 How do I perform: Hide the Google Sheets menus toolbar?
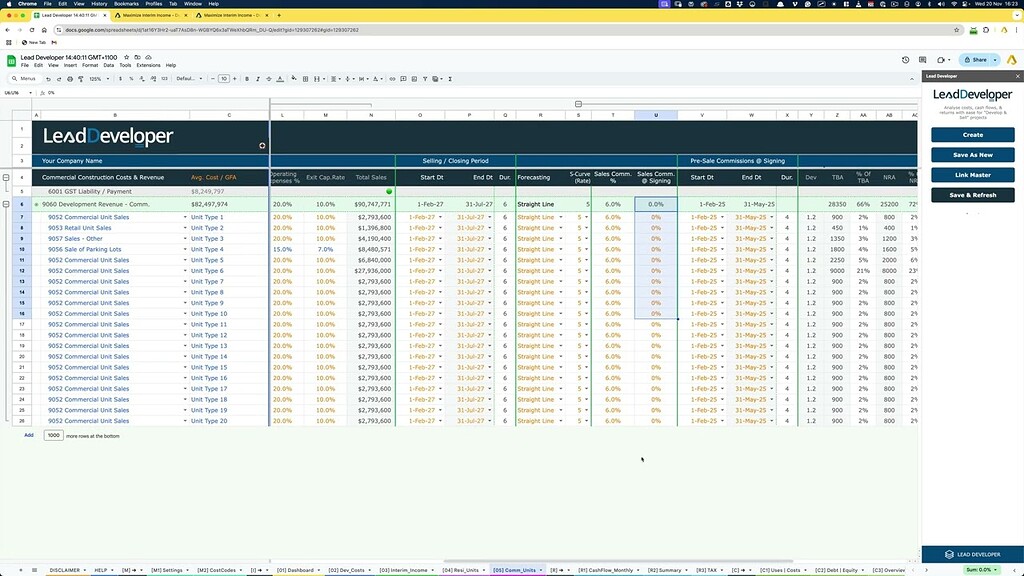[912, 79]
